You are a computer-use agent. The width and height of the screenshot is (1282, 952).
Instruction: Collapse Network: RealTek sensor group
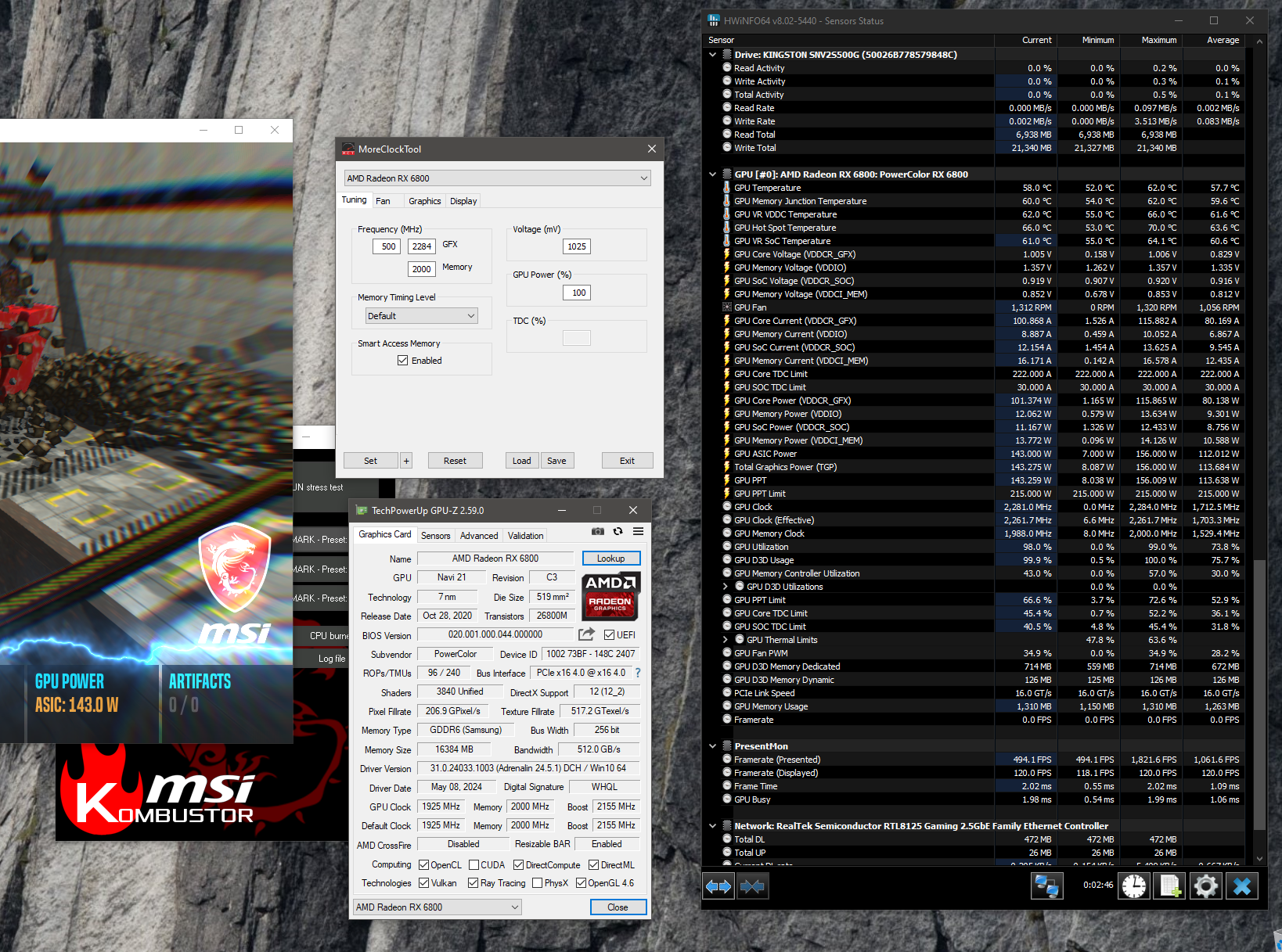pyautogui.click(x=712, y=826)
